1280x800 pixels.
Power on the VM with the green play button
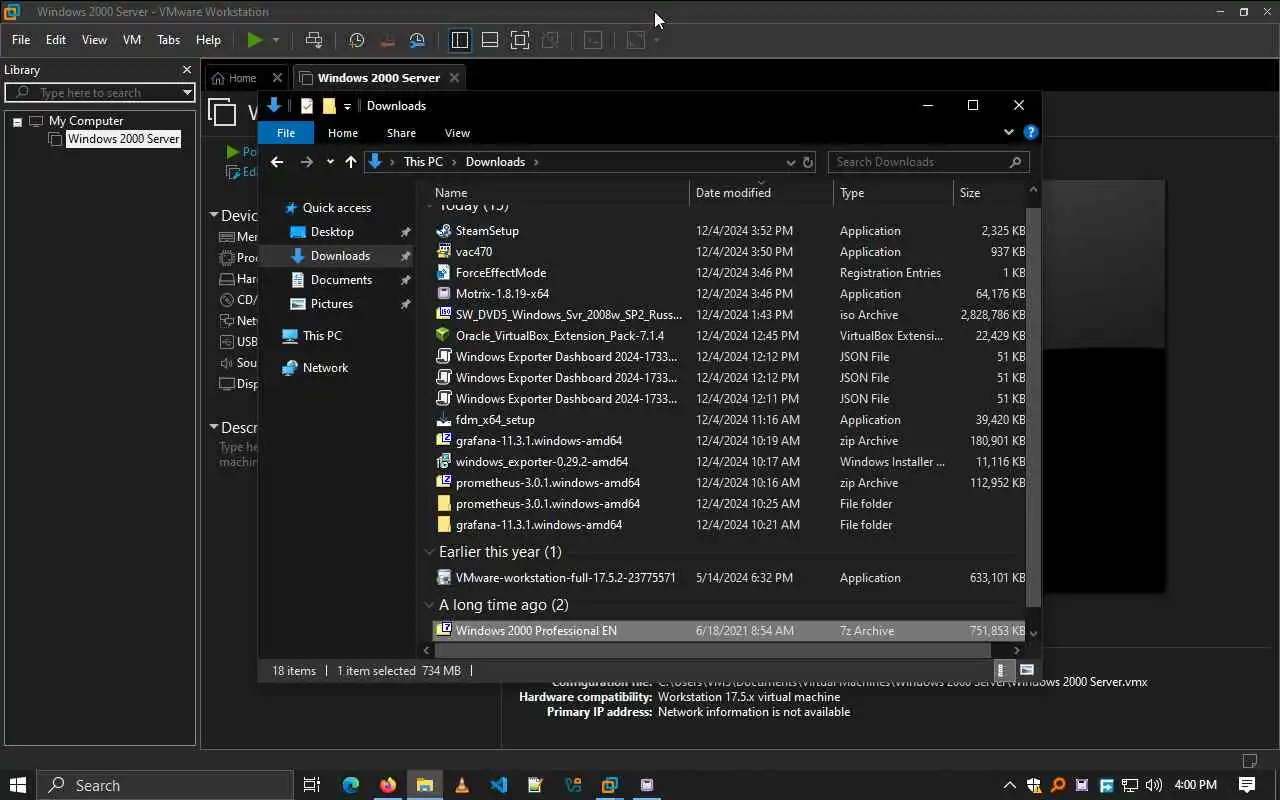[x=255, y=40]
